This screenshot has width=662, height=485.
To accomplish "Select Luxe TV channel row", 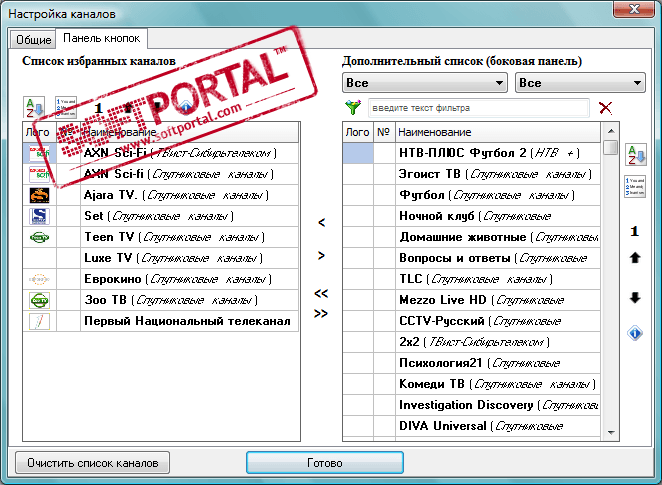I will 161,258.
